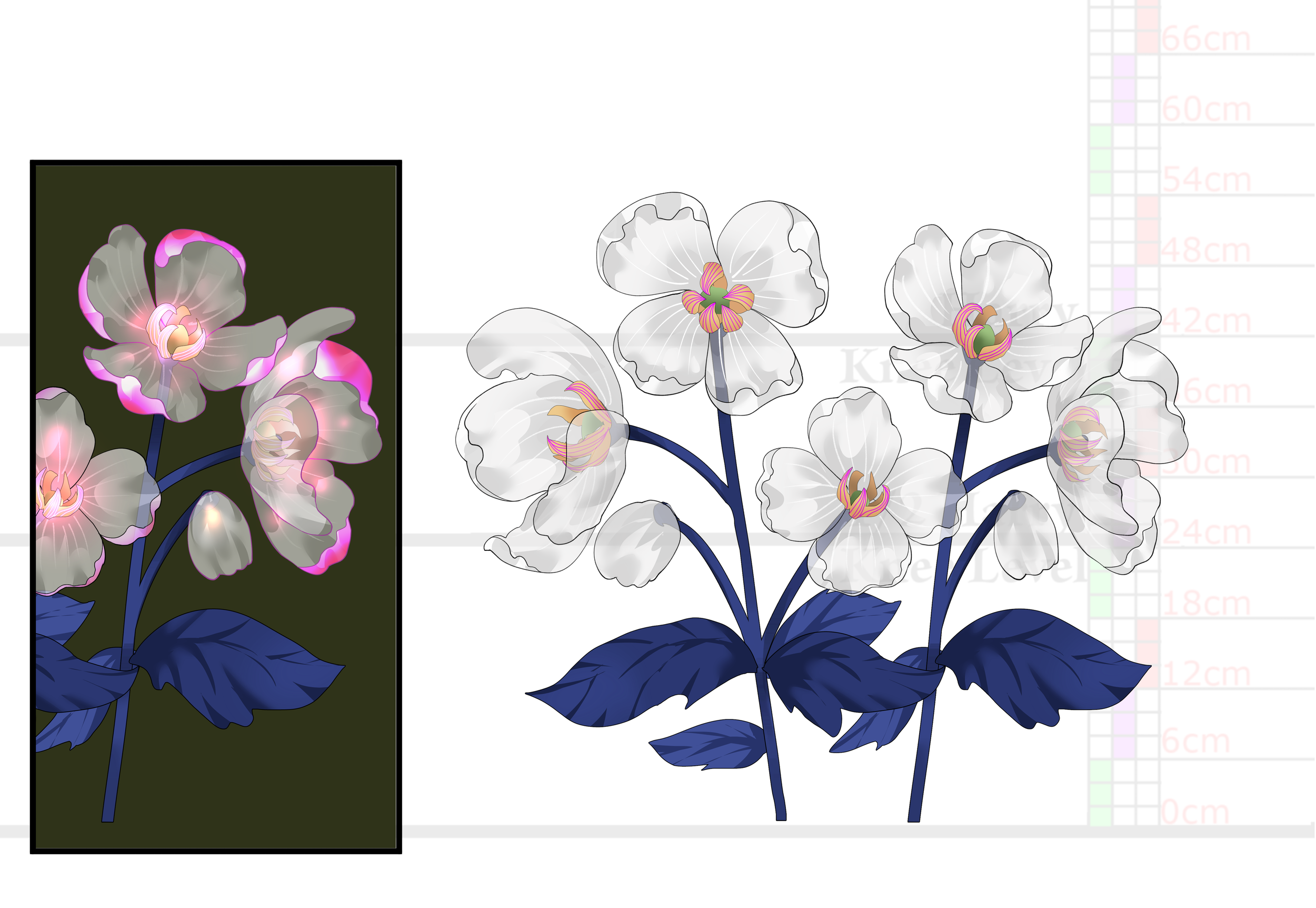Click the glowing pink flower center in dark panel
Screen dimensions: 1316x908
tap(175, 333)
